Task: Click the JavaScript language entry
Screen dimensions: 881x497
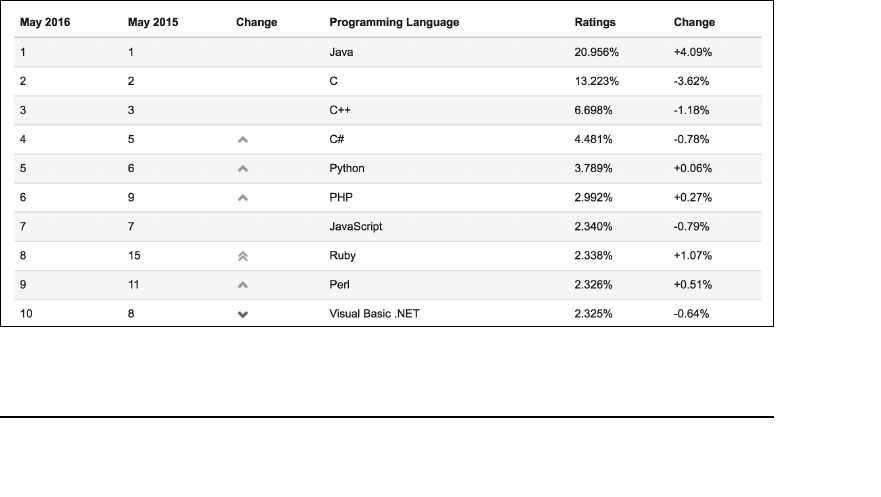Action: (x=356, y=227)
